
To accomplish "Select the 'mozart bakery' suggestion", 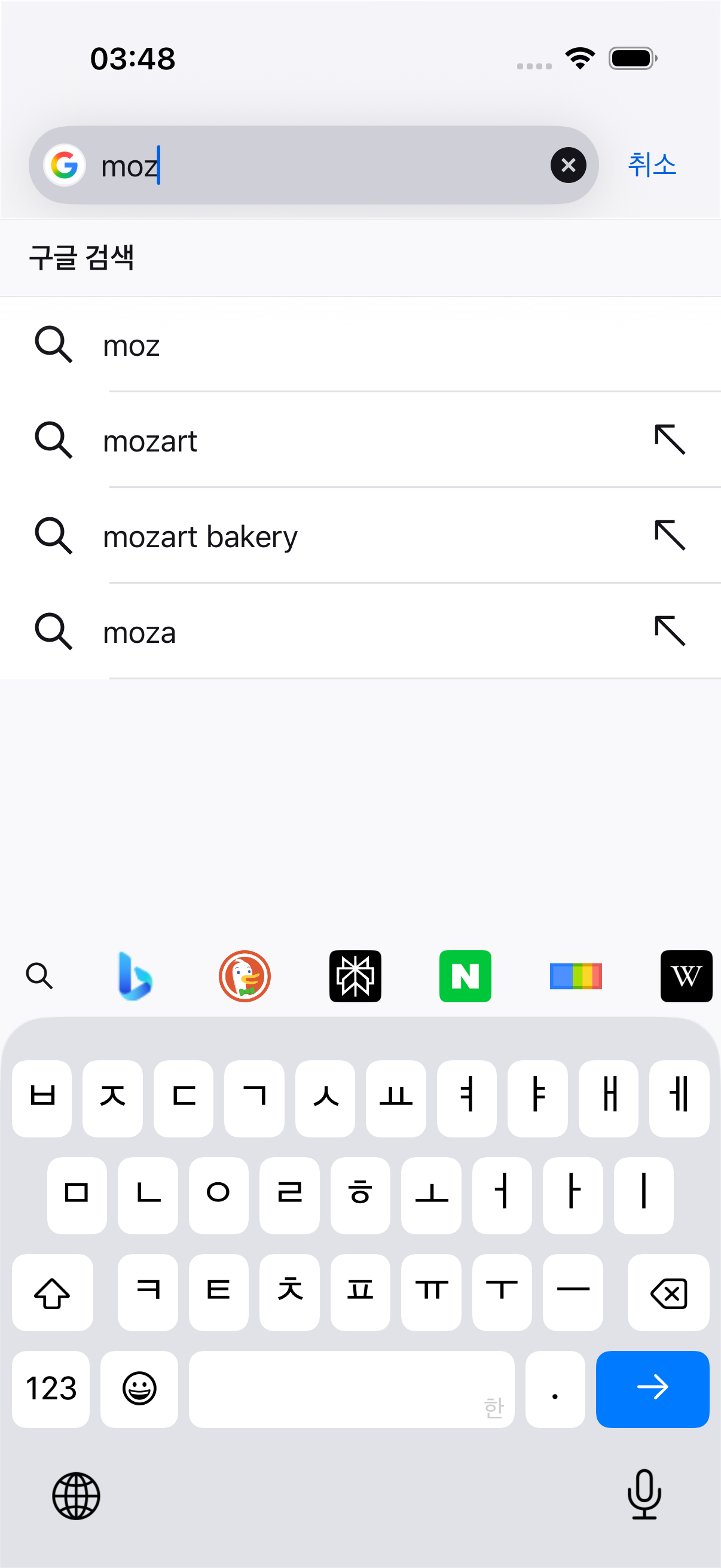I will [x=360, y=536].
